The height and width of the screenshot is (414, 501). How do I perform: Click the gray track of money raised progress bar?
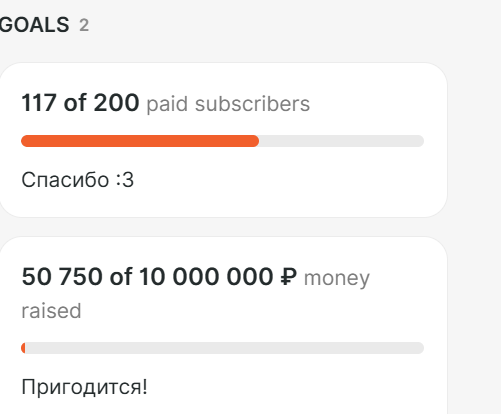click(225, 348)
